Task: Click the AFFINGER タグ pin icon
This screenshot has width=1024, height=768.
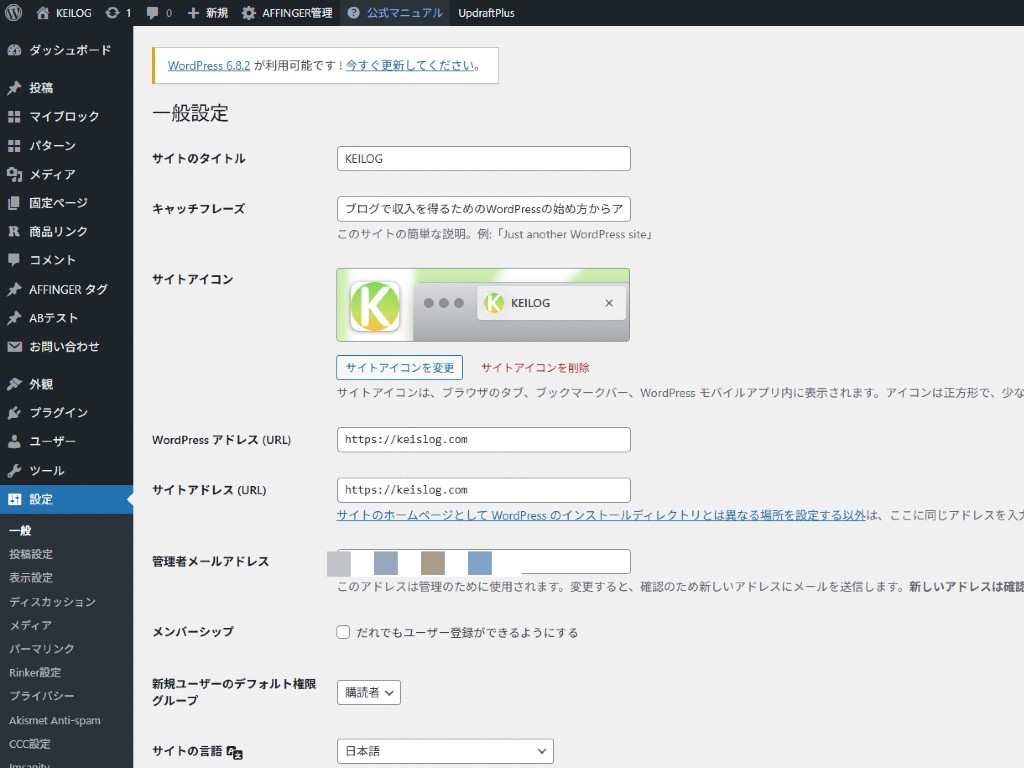Action: pos(14,289)
